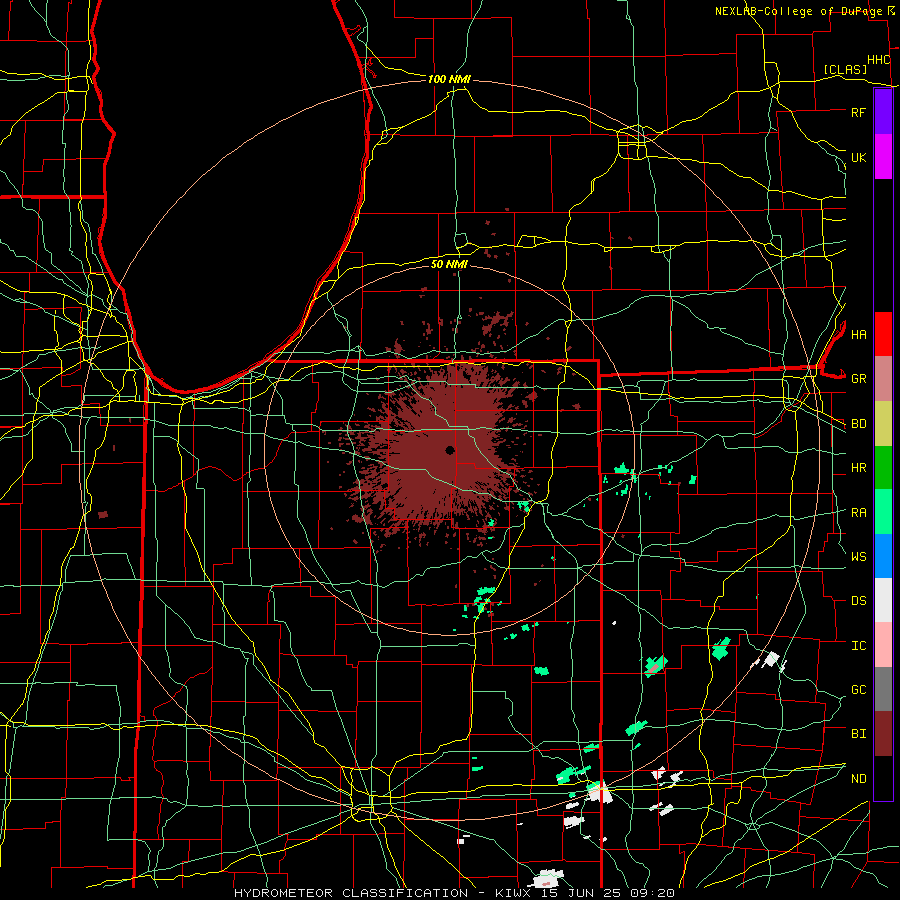Click the black radar site dot
The image size is (900, 900).
coord(450,450)
